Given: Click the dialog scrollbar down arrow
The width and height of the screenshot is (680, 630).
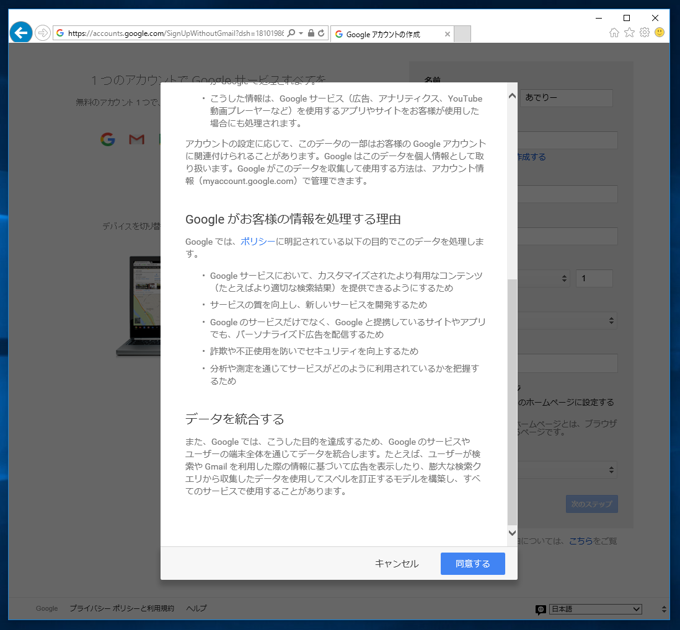Looking at the screenshot, I should coord(512,533).
